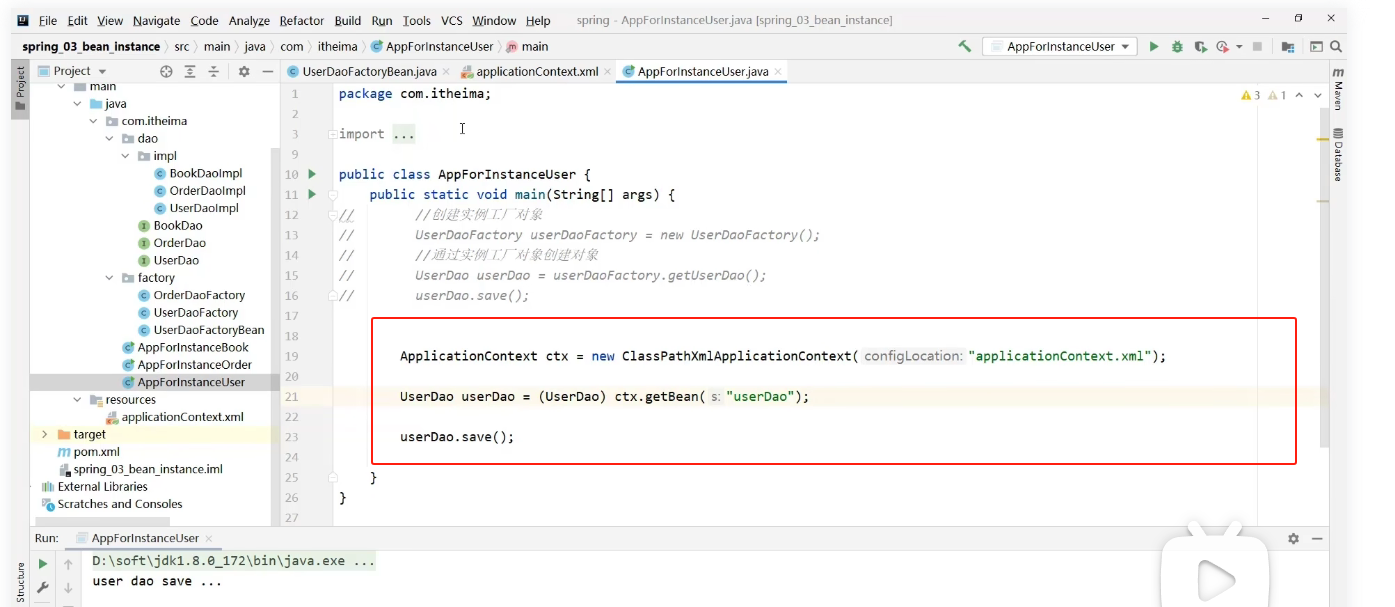
Task: Open the dropdown arrow next to the profiler icon
Action: click(1239, 47)
